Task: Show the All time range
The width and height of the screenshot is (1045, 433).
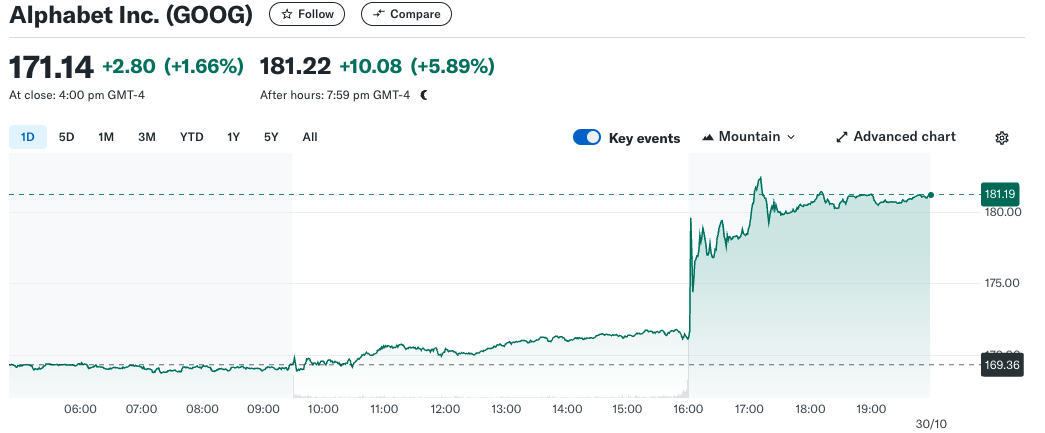Action: pos(310,137)
